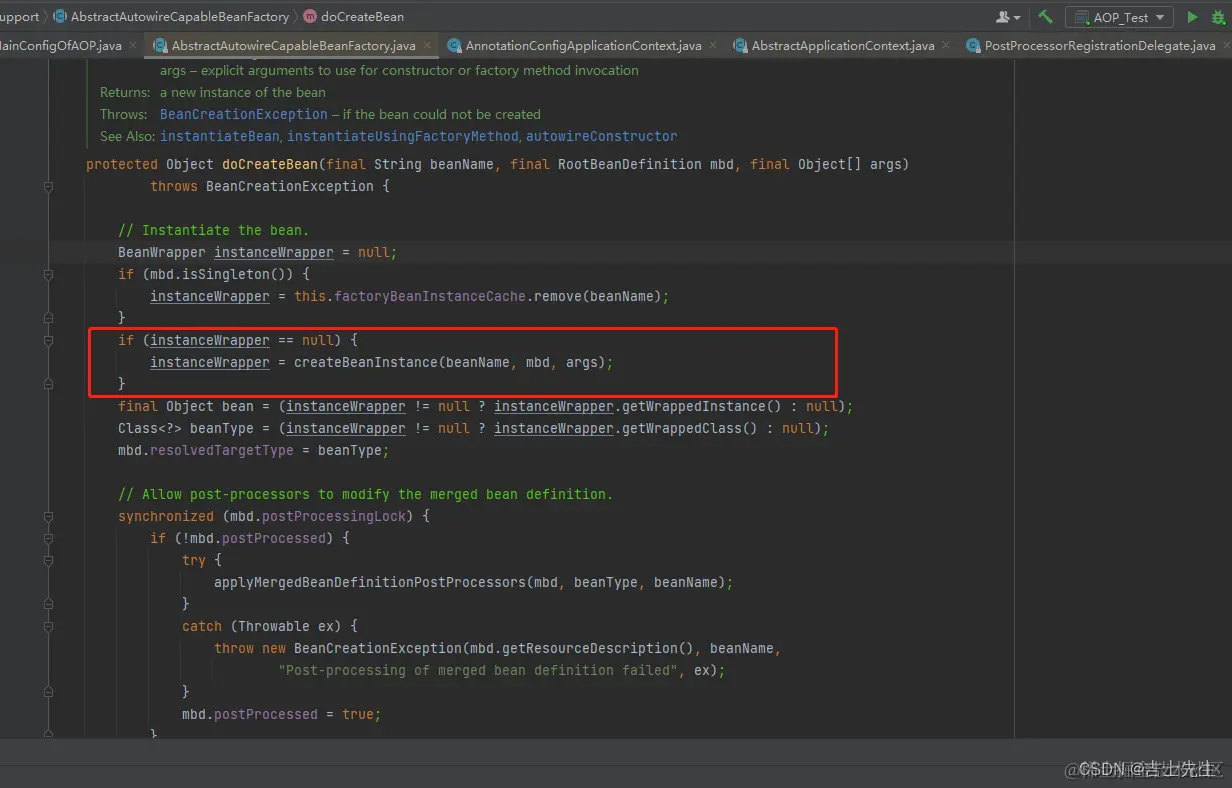Open the AOP_Test run configuration dropdown
1232x788 pixels.
tap(1119, 17)
